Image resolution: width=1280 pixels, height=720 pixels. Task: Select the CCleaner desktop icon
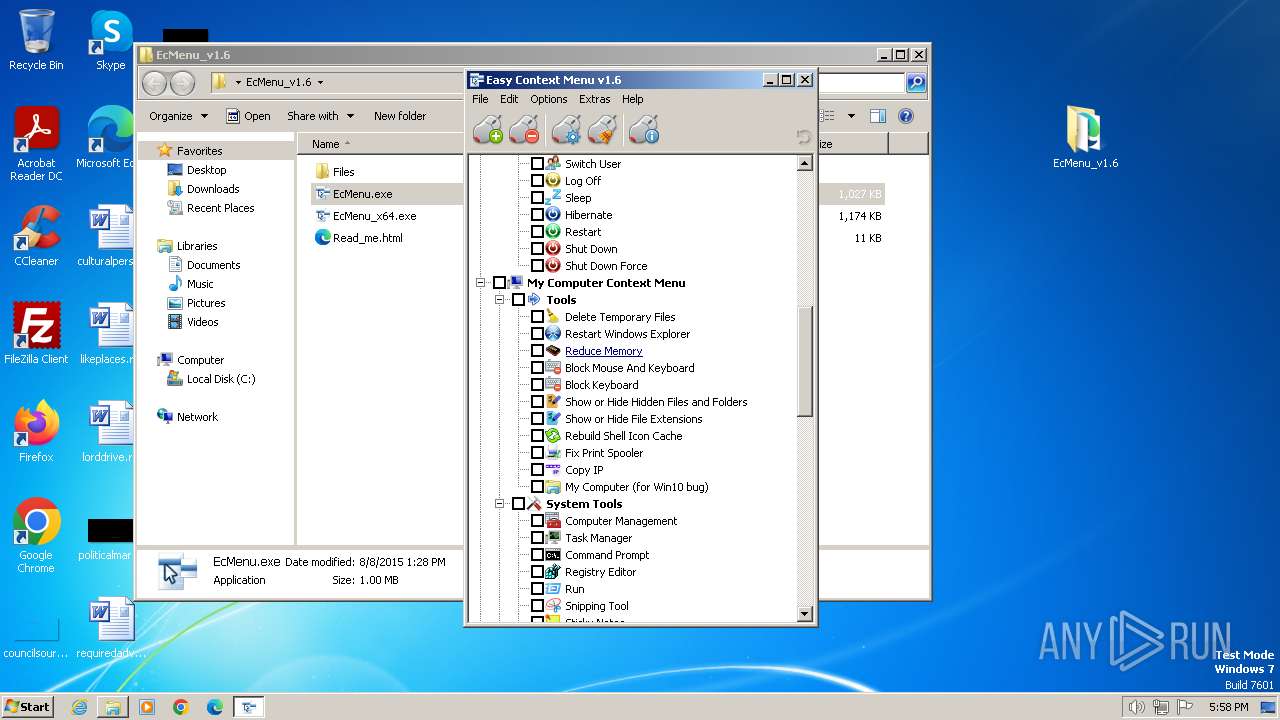click(36, 236)
